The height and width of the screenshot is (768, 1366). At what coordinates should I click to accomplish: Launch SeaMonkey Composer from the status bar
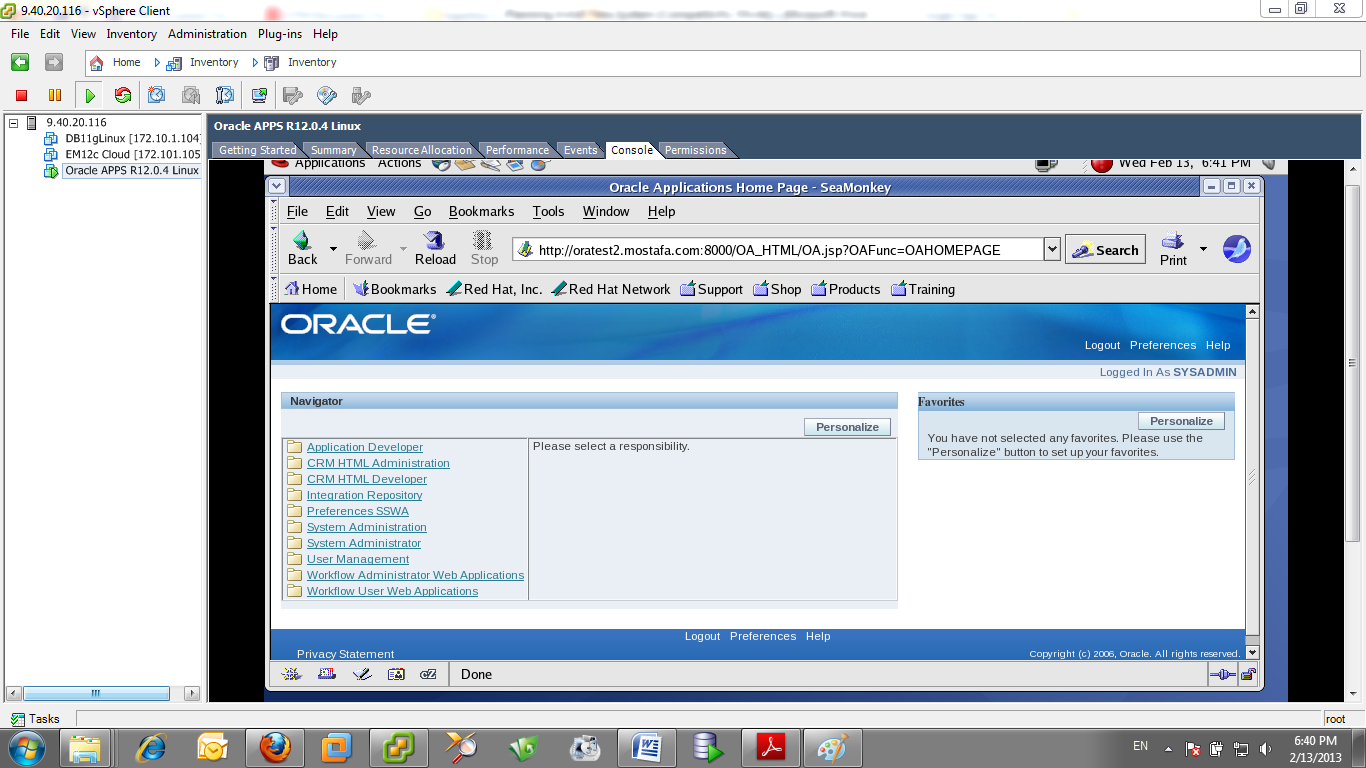click(362, 674)
